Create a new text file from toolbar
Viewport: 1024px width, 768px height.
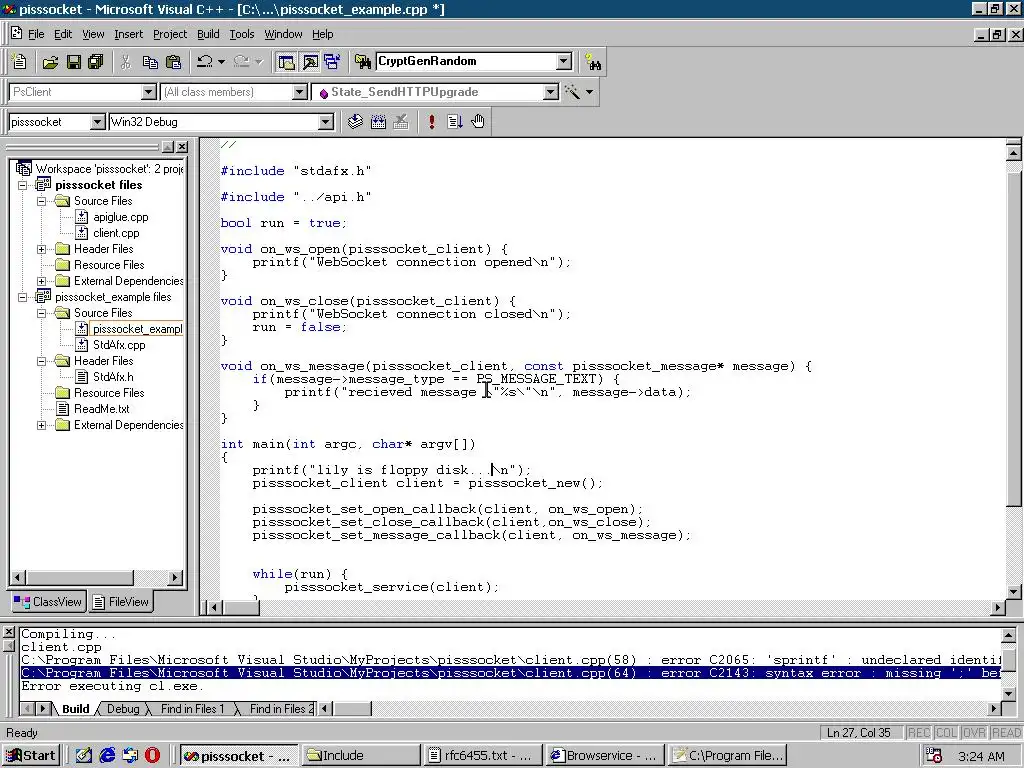[x=20, y=62]
